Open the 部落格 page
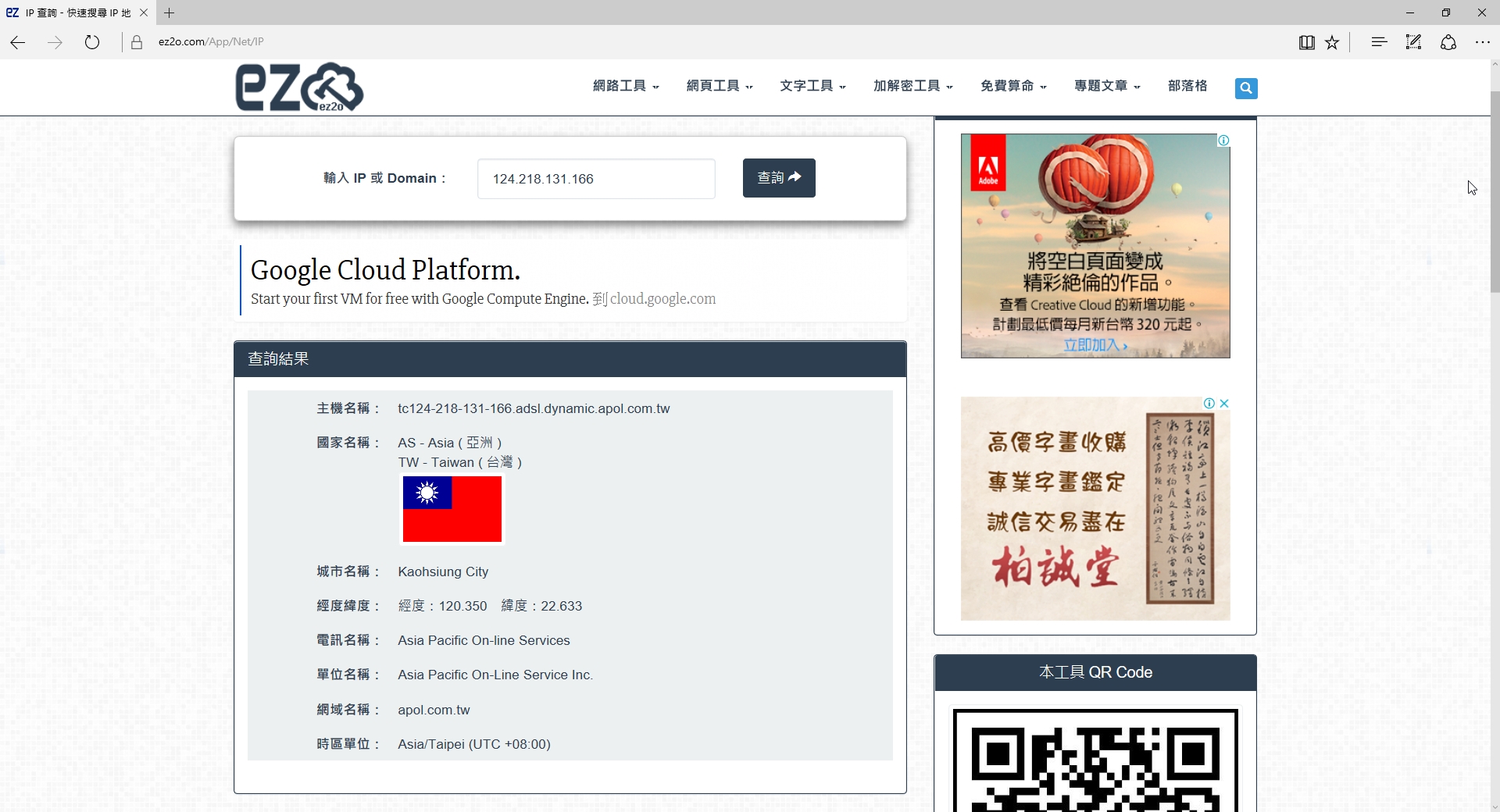Viewport: 1500px width, 812px height. 1187,86
